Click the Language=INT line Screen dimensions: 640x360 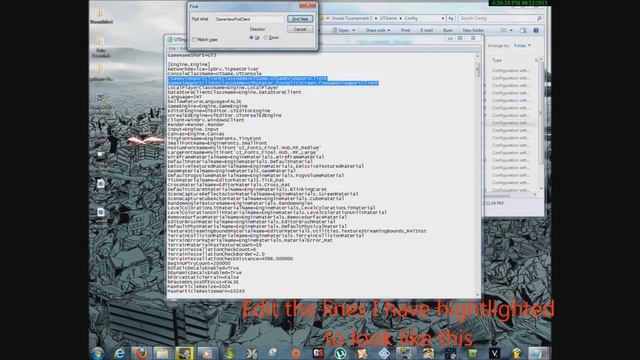(x=184, y=97)
